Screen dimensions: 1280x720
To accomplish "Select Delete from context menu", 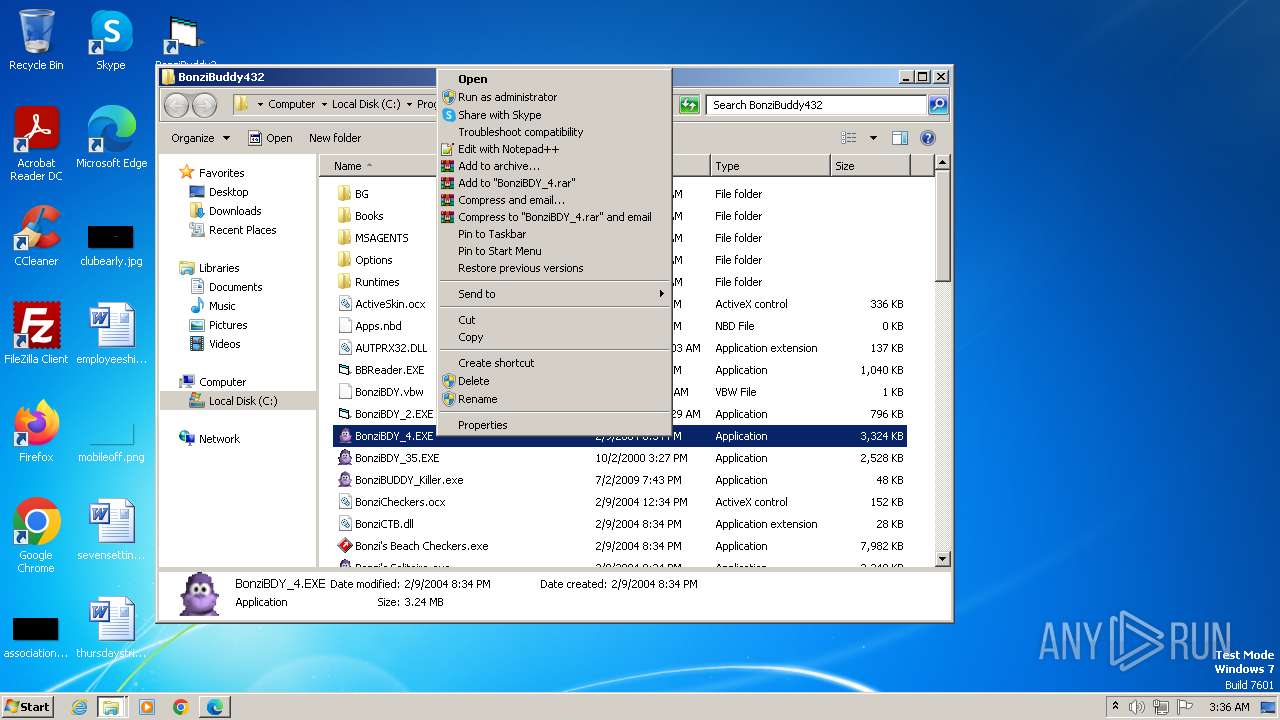I will click(x=554, y=381).
